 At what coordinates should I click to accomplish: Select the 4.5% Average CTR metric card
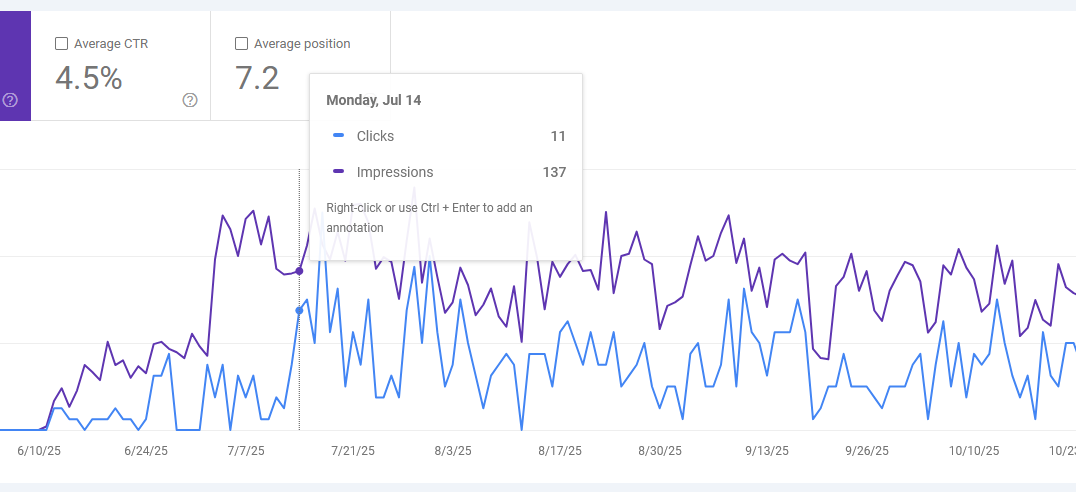point(121,66)
